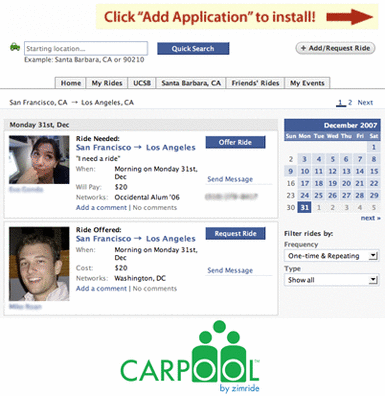This screenshot has width=385, height=396.
Task: Click the 'Monday 31st, Dec' date header
Action: (x=39, y=125)
